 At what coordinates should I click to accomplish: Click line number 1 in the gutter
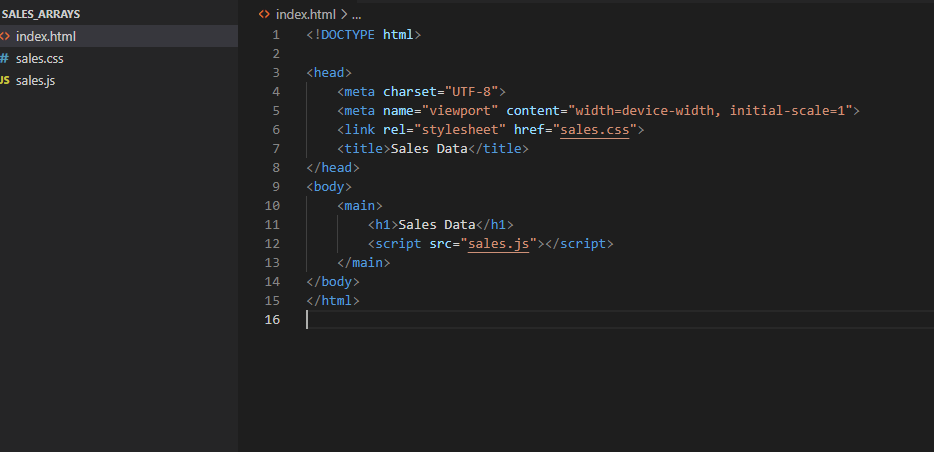(x=276, y=35)
